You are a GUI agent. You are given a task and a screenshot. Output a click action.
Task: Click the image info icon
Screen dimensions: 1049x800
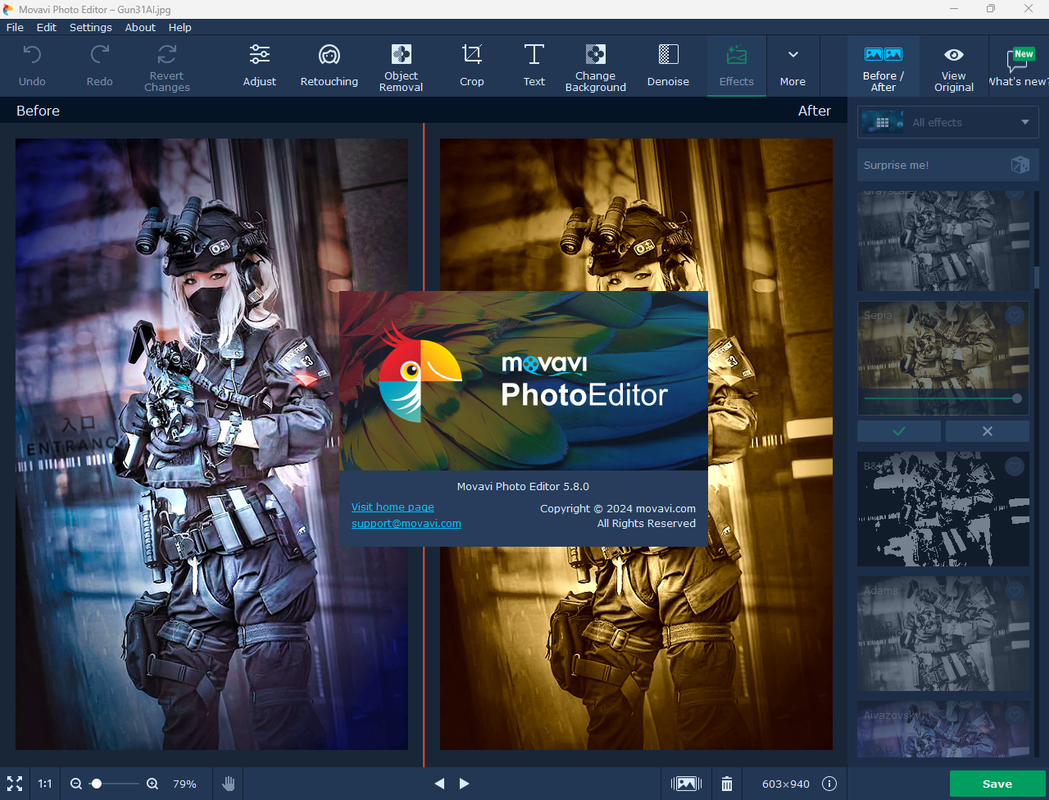point(829,783)
